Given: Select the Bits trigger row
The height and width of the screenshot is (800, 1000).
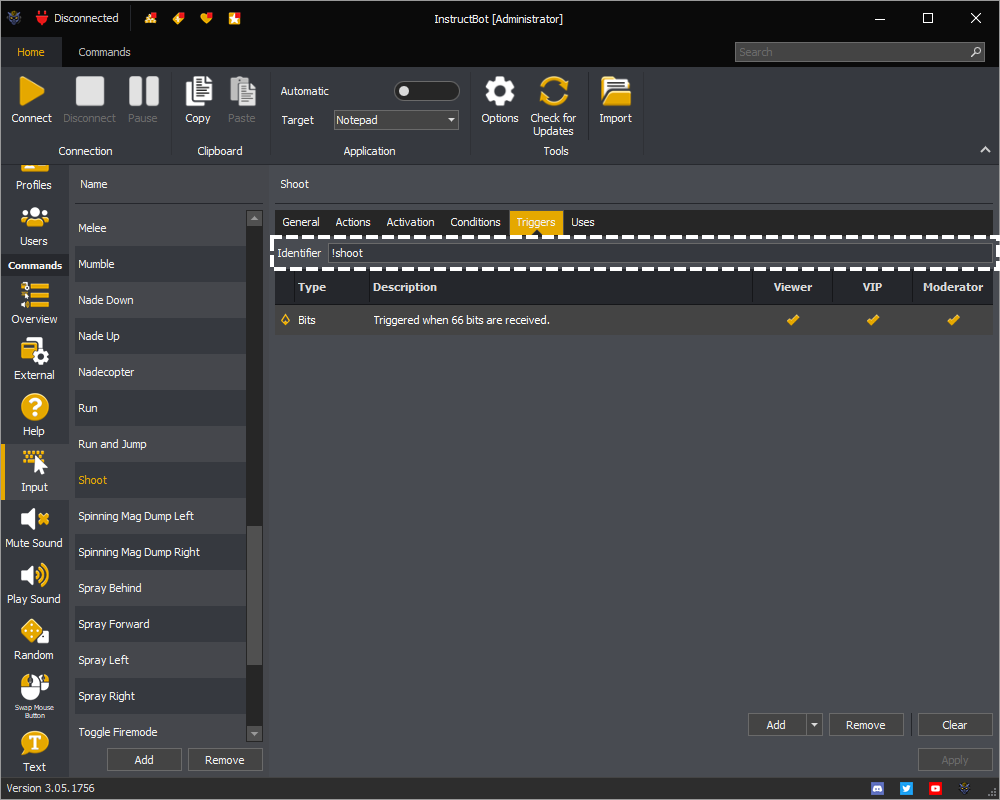Looking at the screenshot, I should click(x=633, y=320).
